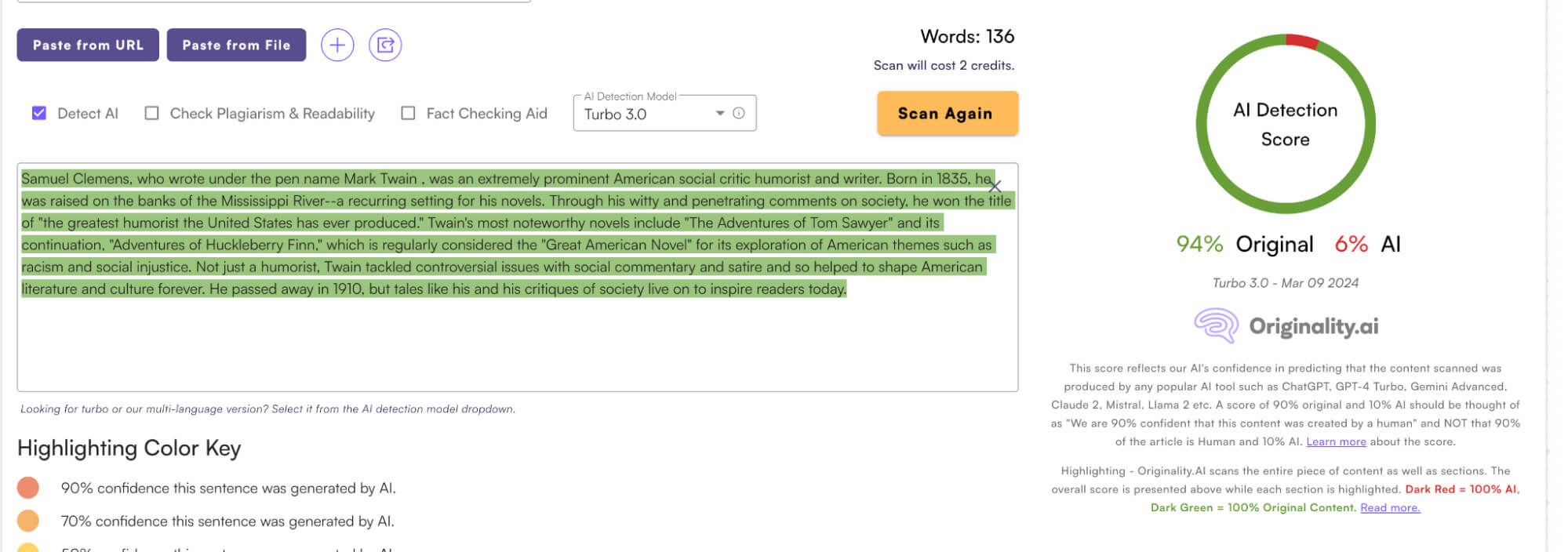Open the Learn more link about the score

1336,441
